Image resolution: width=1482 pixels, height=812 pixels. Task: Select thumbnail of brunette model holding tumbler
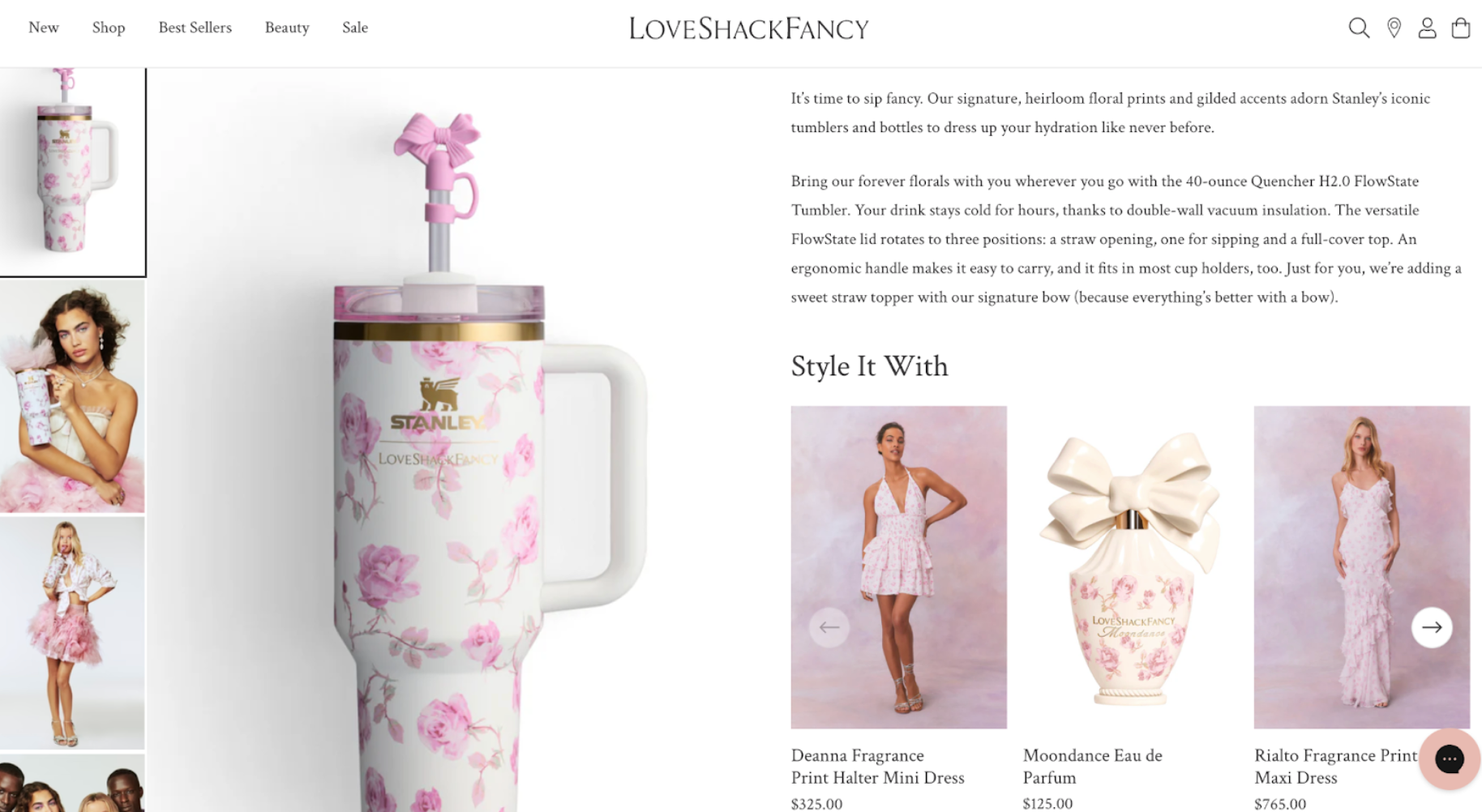(x=72, y=396)
